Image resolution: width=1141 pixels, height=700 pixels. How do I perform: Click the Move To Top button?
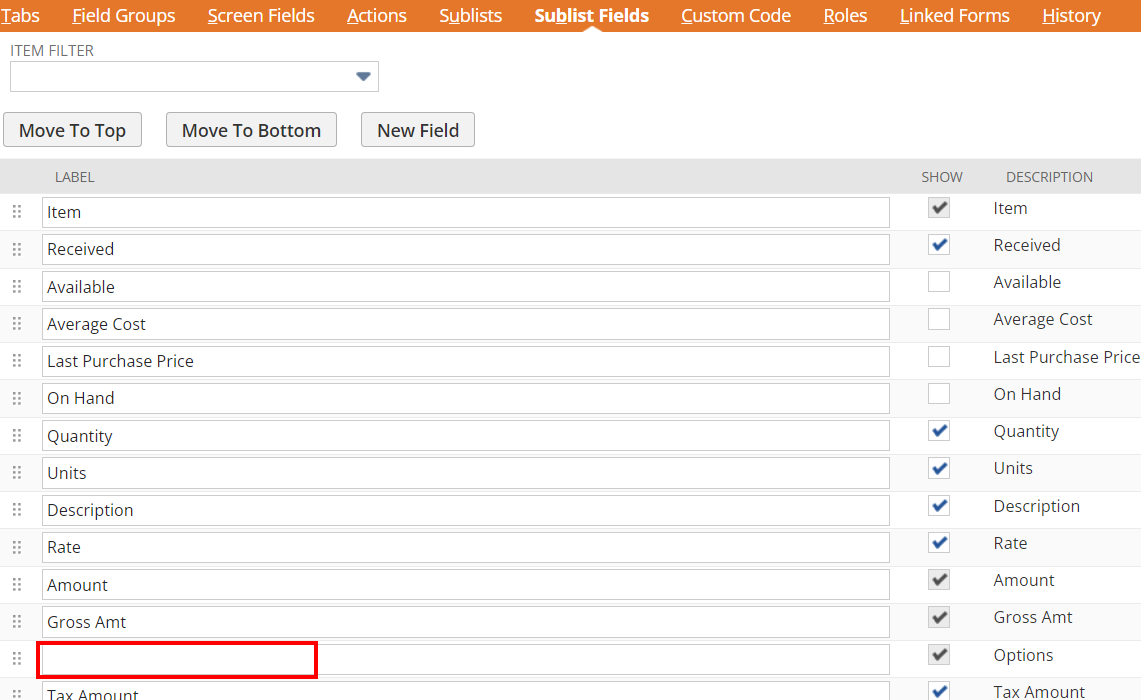point(72,130)
